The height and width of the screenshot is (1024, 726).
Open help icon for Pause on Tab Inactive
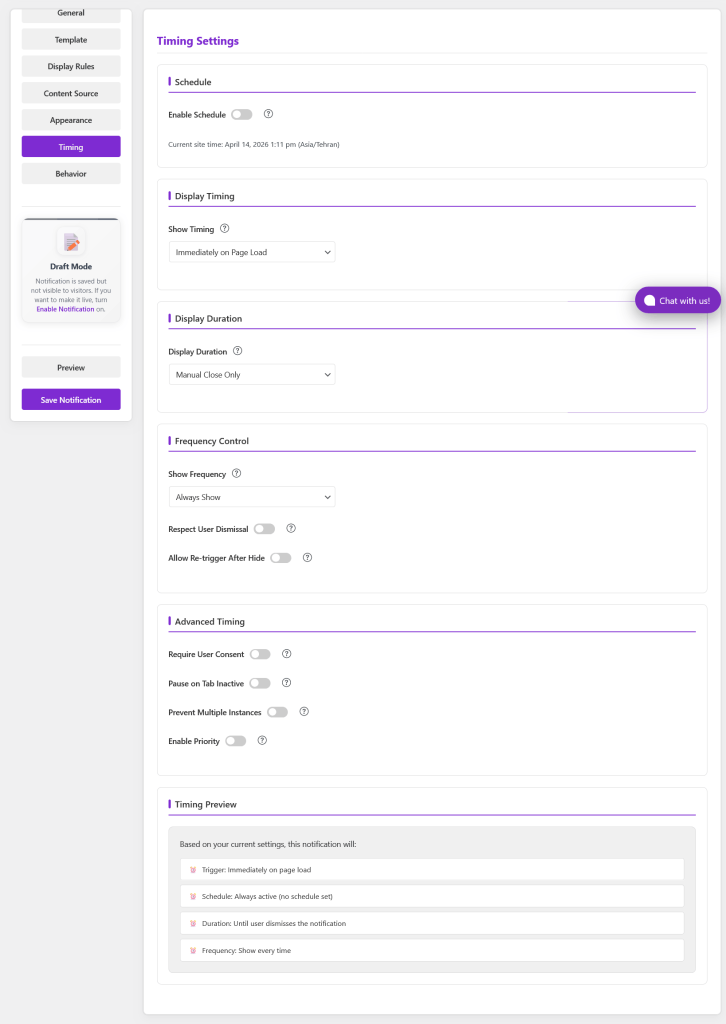[x=287, y=682]
